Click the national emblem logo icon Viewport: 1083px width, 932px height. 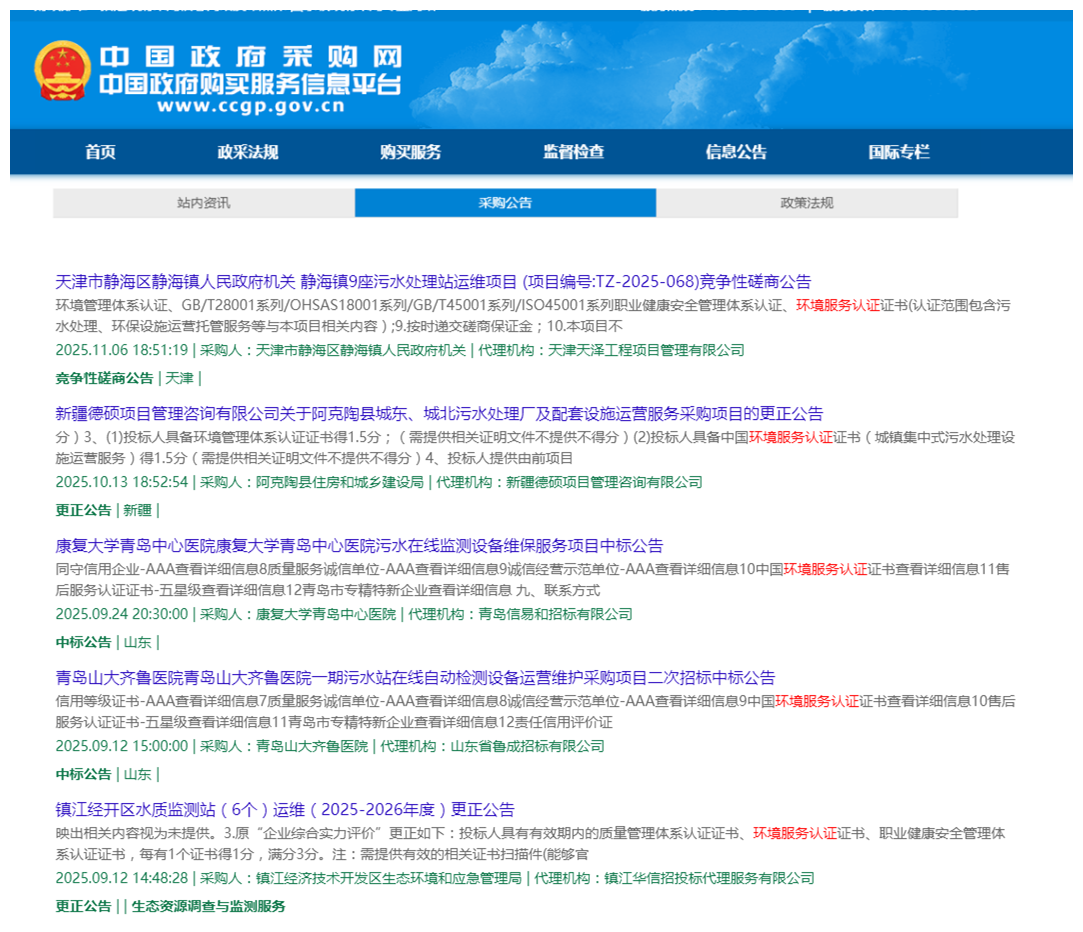62,71
